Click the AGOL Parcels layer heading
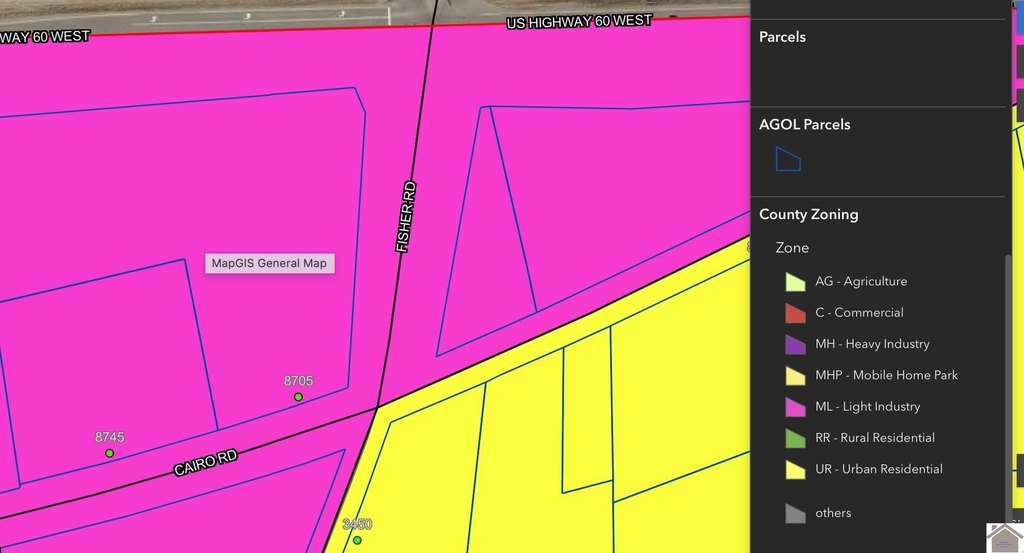 (x=805, y=124)
